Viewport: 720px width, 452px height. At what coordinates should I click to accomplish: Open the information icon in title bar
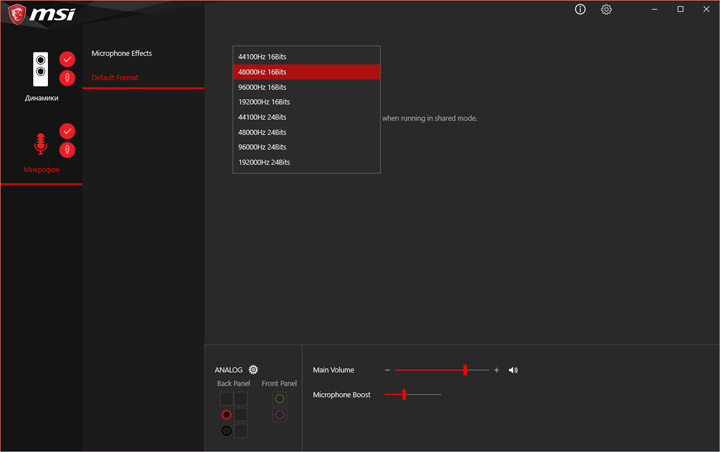click(580, 9)
